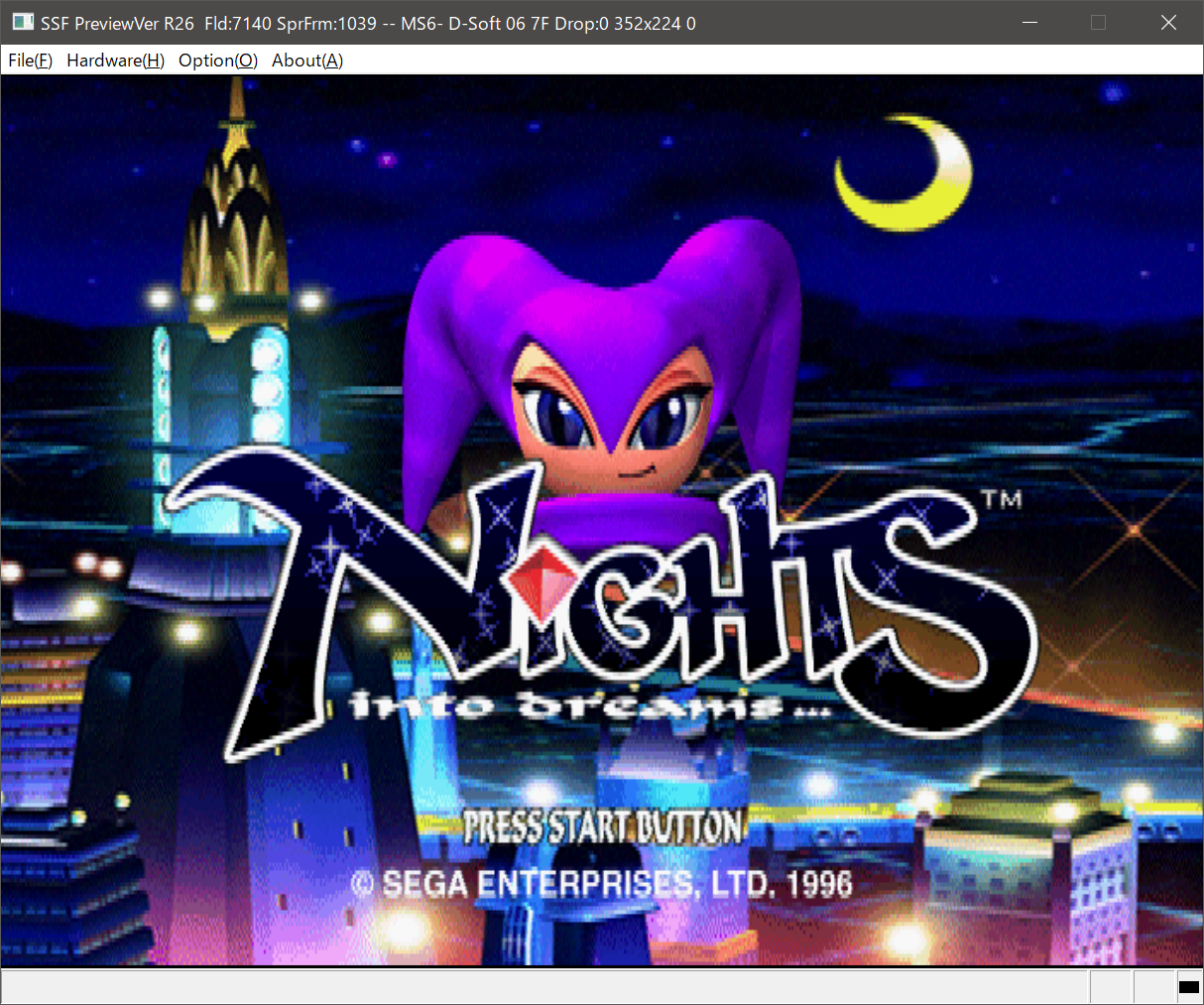Open the Hardware menu
This screenshot has width=1204, height=1005.
coord(115,61)
